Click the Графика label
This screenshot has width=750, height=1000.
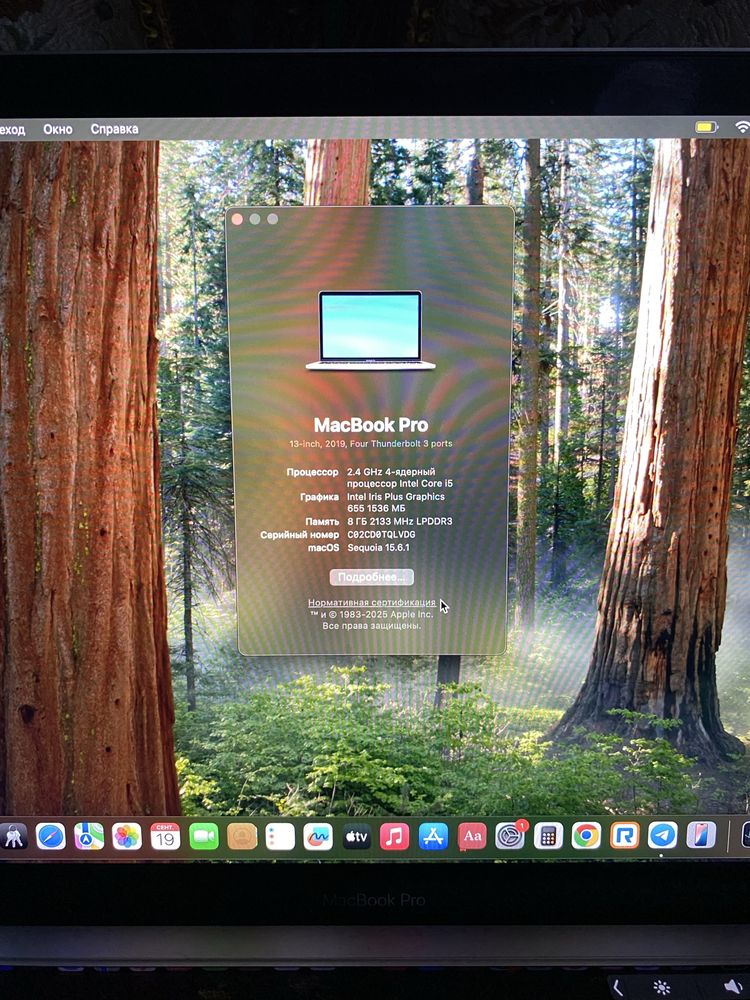[320, 497]
